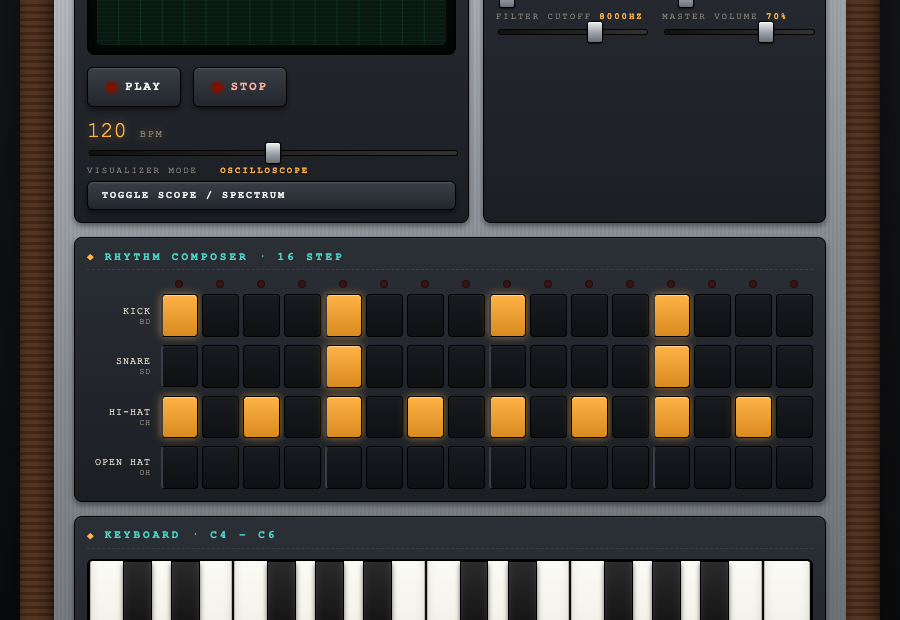Screen dimensions: 900x620
Task: Disable Hi-Hat step 7
Action: (x=425, y=417)
